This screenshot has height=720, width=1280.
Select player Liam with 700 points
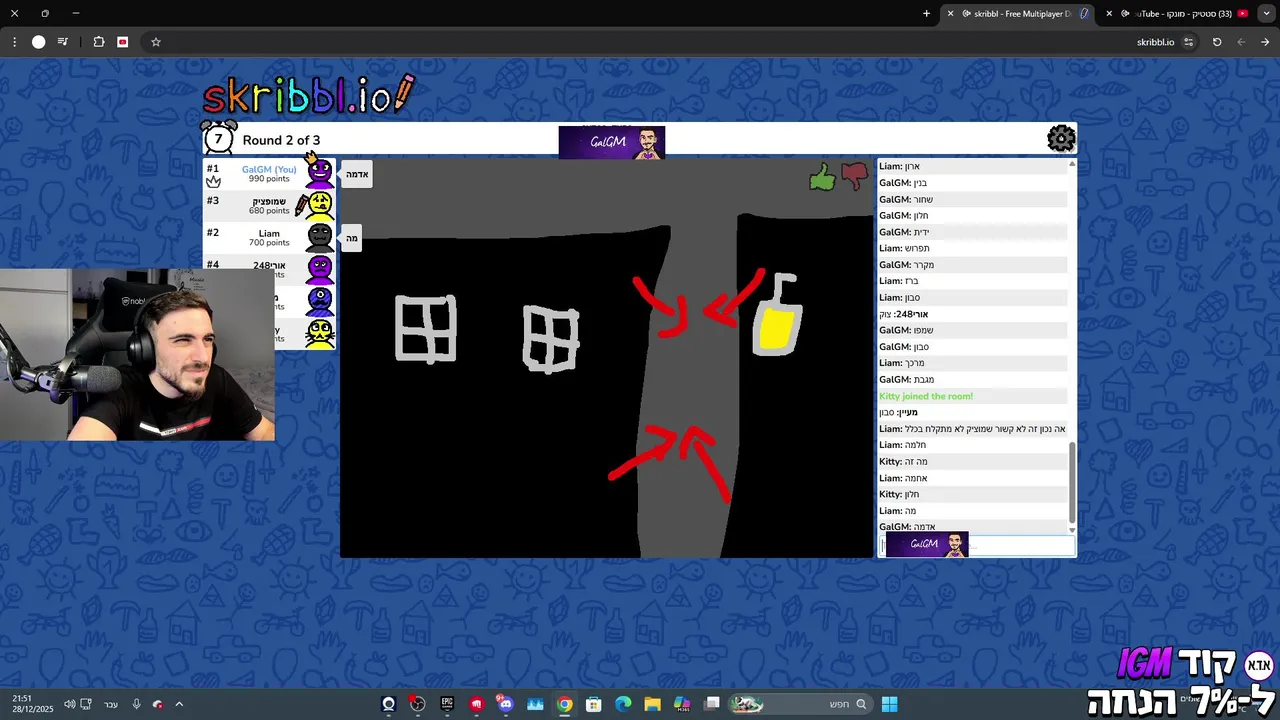[269, 237]
